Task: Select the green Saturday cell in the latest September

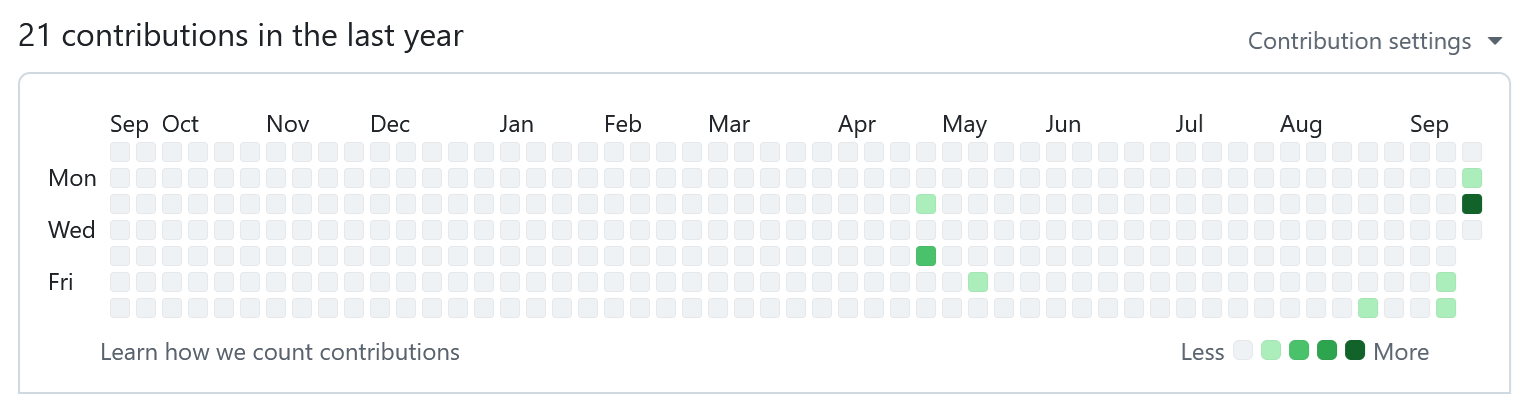Action: pyautogui.click(x=1445, y=308)
